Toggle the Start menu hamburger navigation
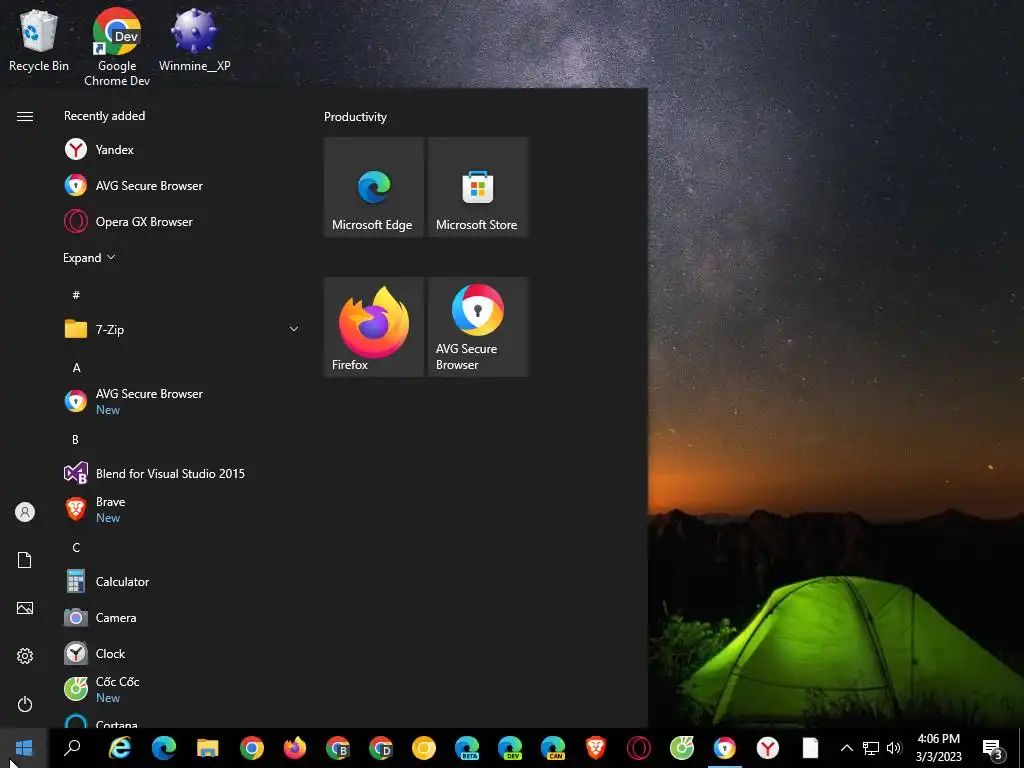This screenshot has height=768, width=1024. [x=25, y=116]
